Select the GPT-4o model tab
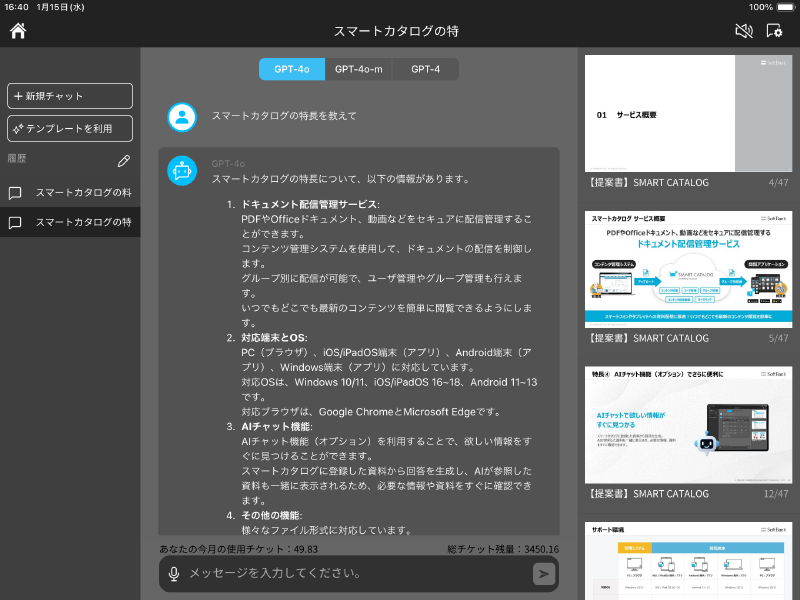The image size is (800, 600). click(x=292, y=69)
